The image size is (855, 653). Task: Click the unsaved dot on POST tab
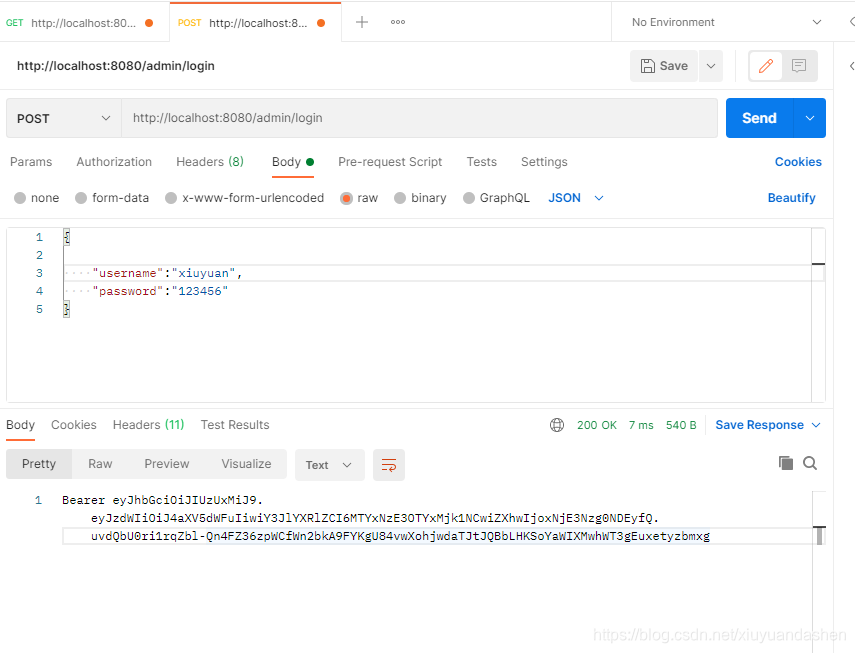pos(321,23)
